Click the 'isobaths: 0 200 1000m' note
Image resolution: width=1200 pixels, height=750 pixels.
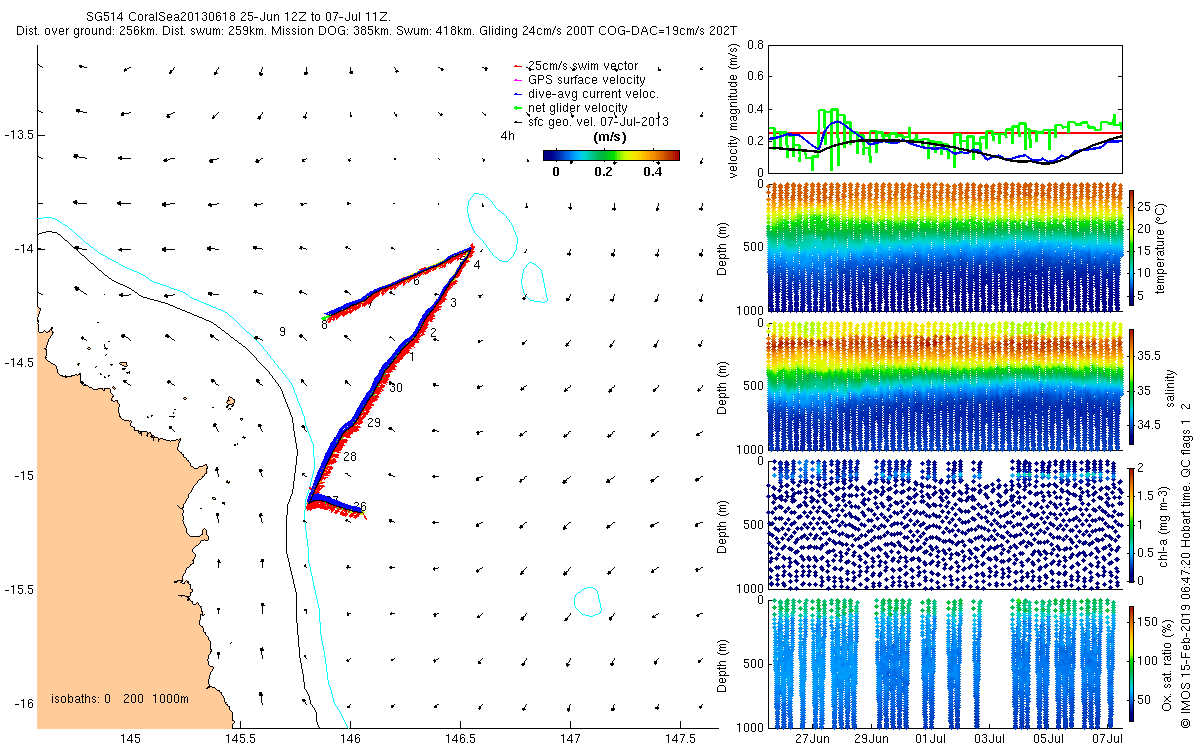pos(120,698)
